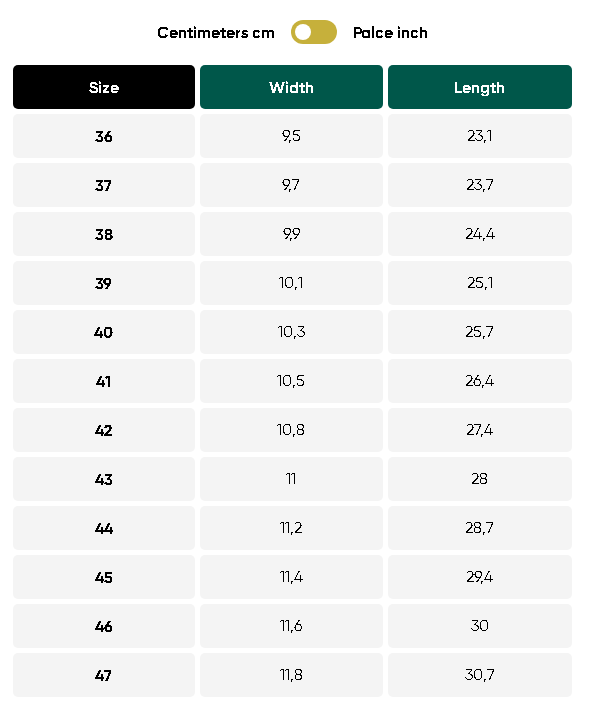599x706 pixels.
Task: Click the length value 28 for size 43
Action: [x=480, y=479]
